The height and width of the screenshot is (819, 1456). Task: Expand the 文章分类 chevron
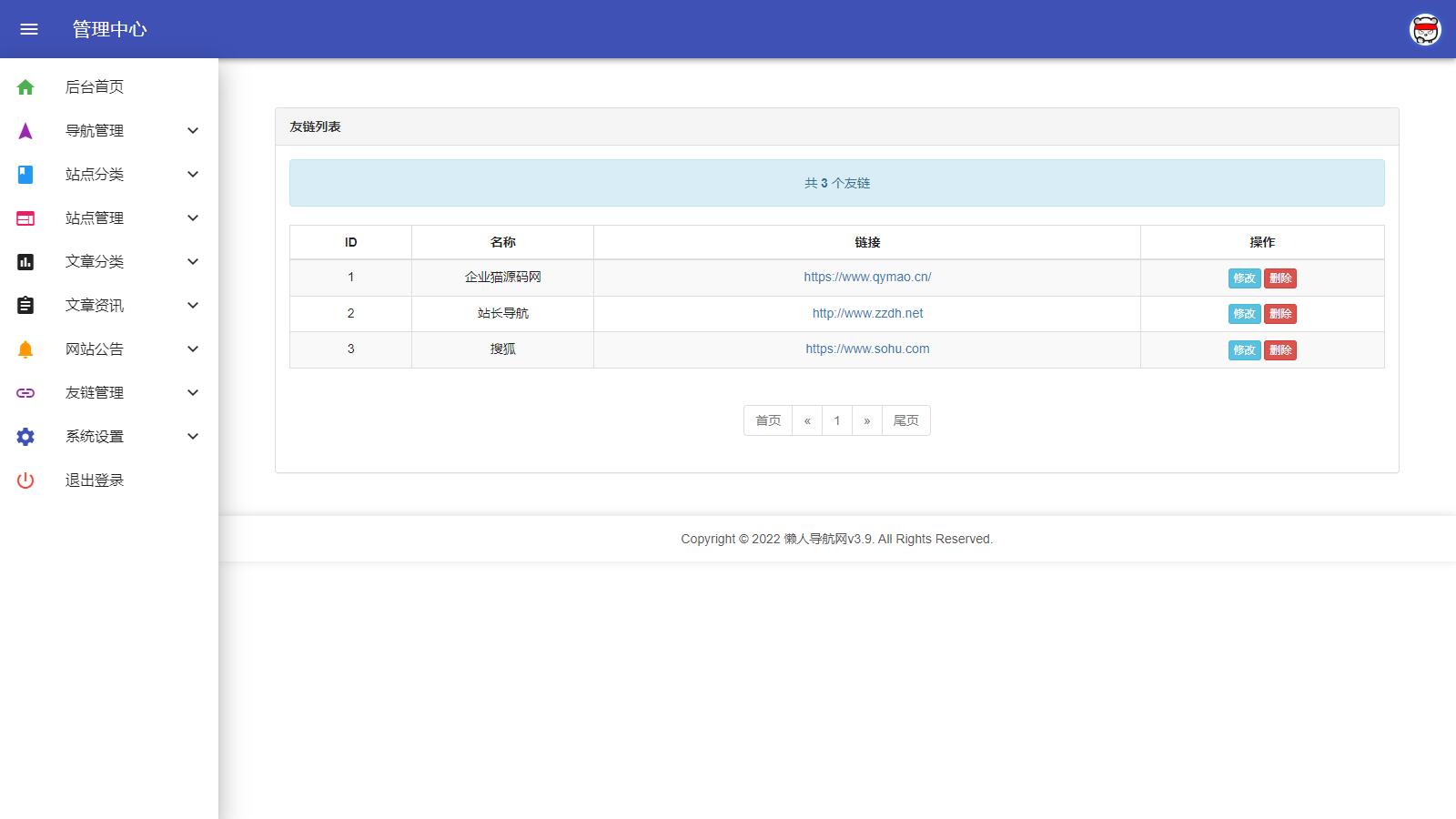(x=193, y=262)
